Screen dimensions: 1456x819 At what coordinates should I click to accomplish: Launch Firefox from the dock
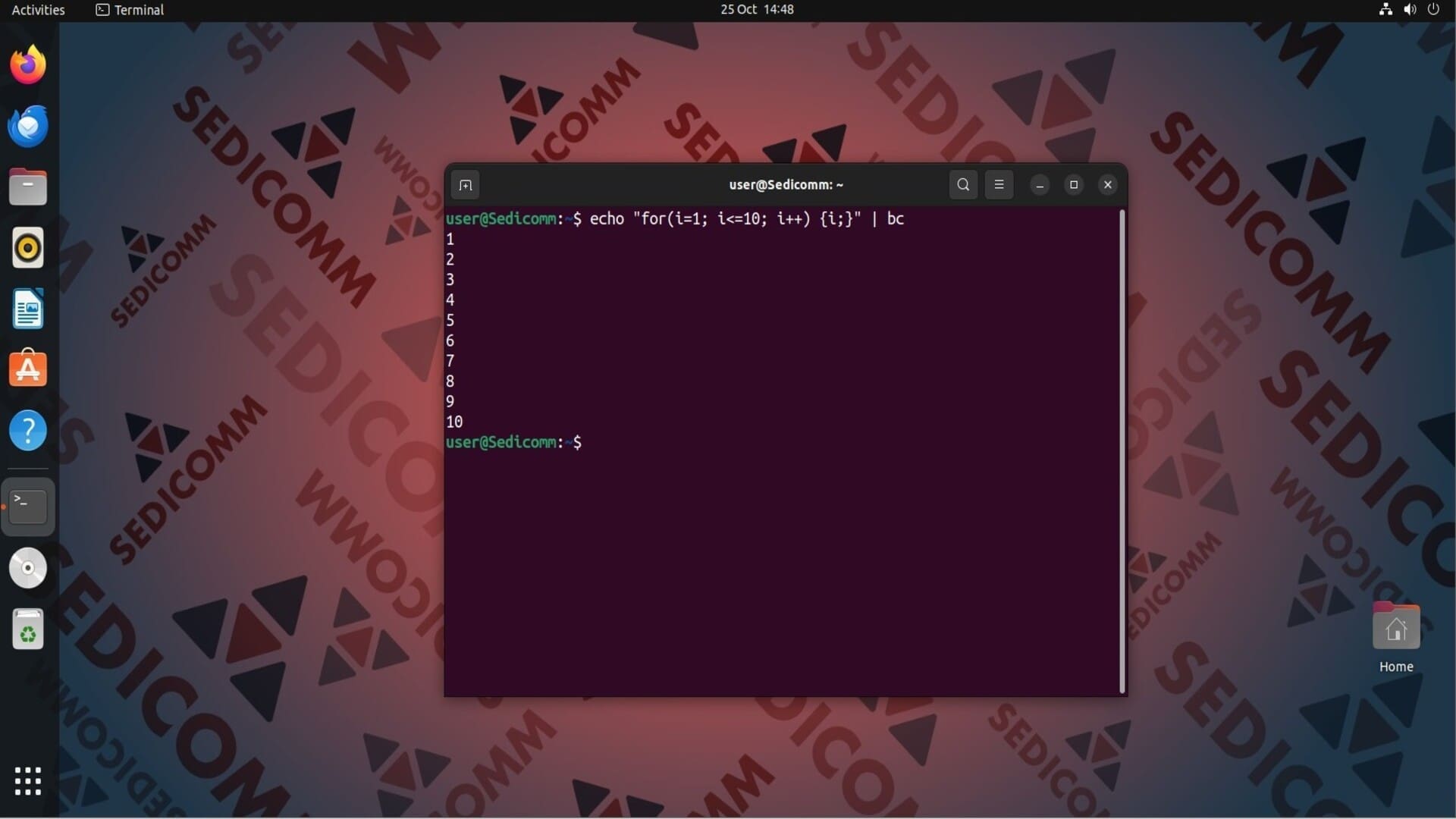point(28,65)
